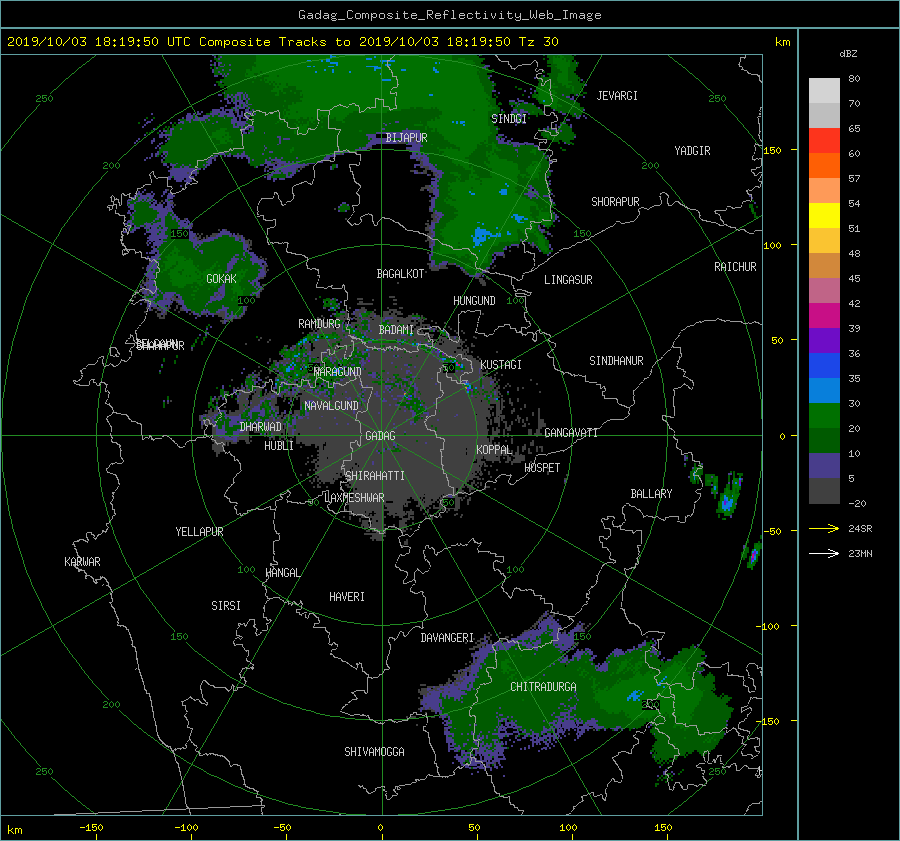Click the DAVANGERI city label

(447, 638)
